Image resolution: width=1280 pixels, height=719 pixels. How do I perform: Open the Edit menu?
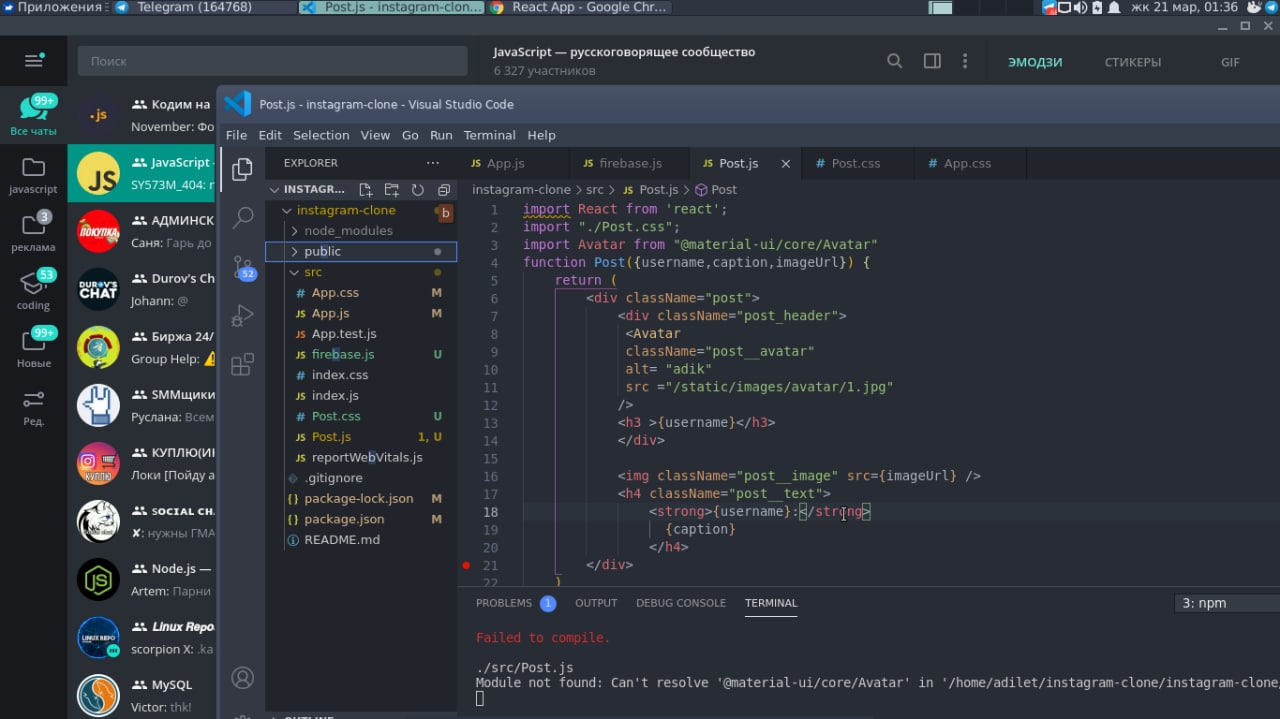point(270,135)
